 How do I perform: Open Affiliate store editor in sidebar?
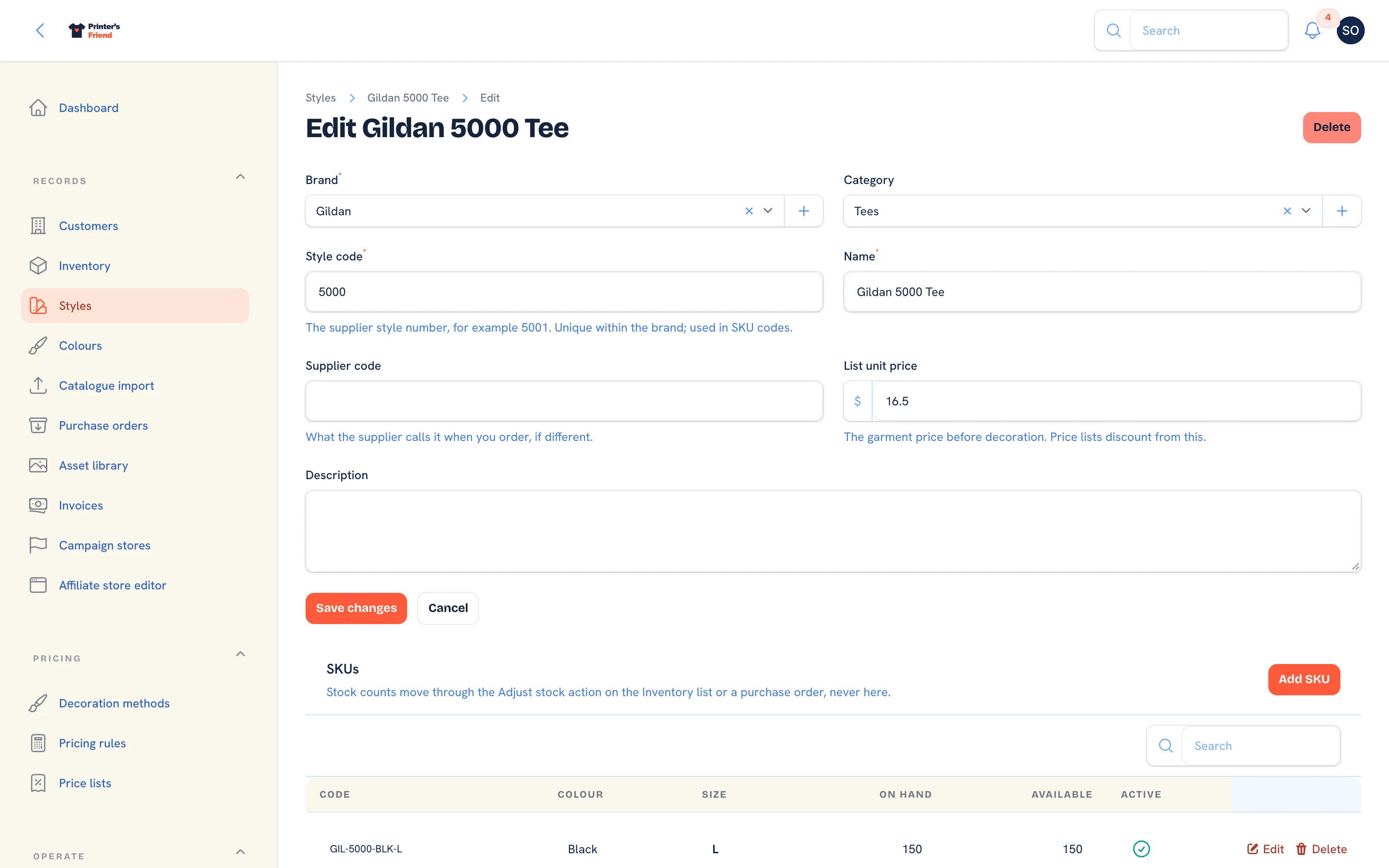click(135, 585)
